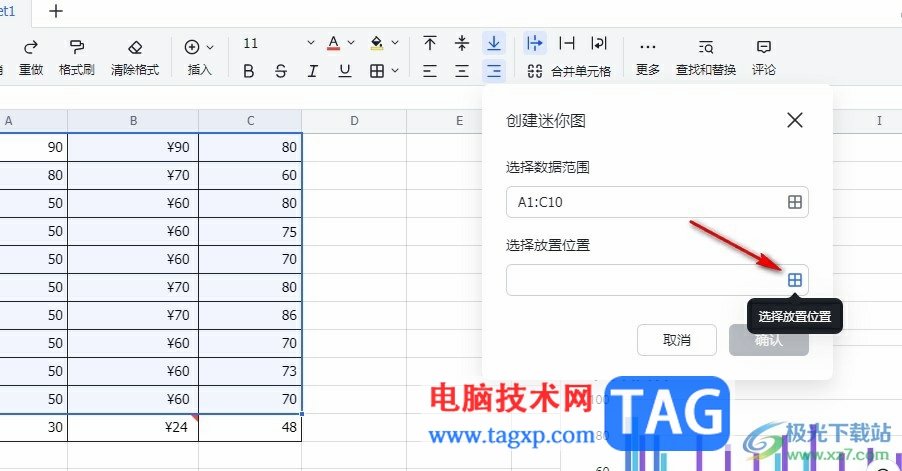Align text right
902x471 pixels.
tap(494, 71)
